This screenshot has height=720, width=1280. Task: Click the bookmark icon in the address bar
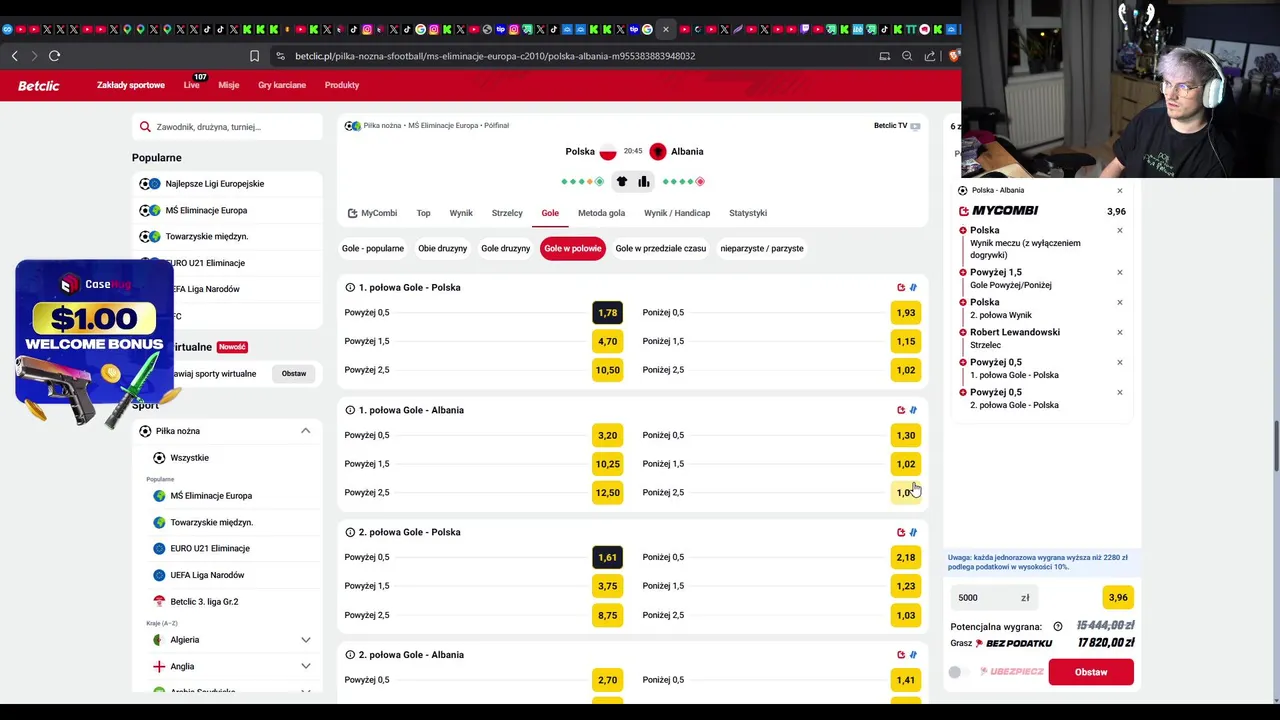[254, 56]
